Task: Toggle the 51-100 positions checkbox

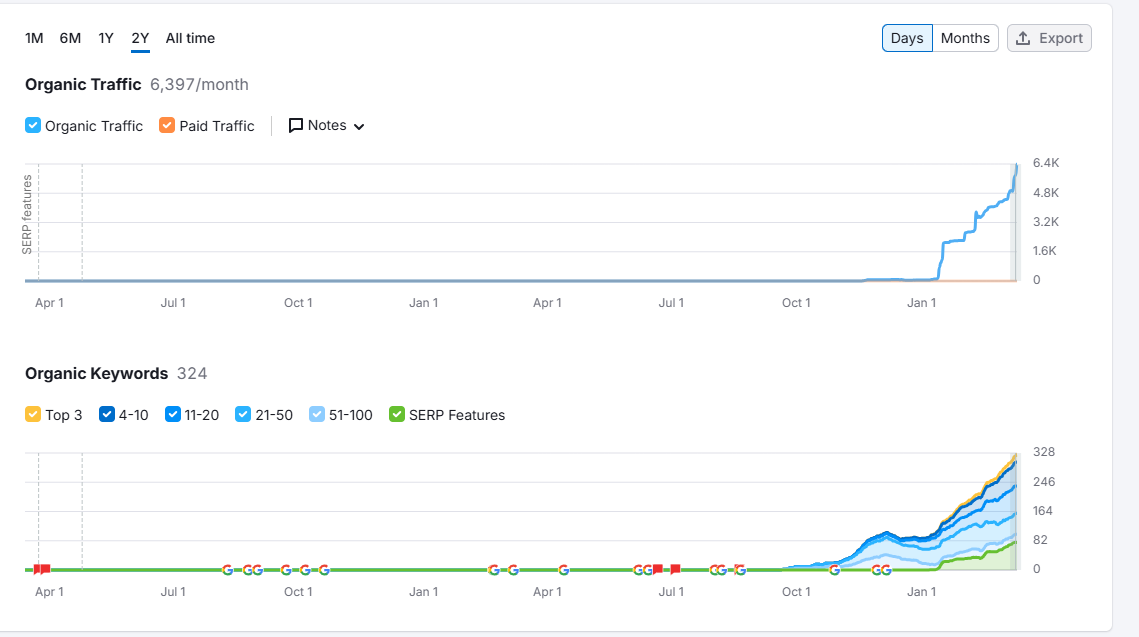Action: (317, 415)
